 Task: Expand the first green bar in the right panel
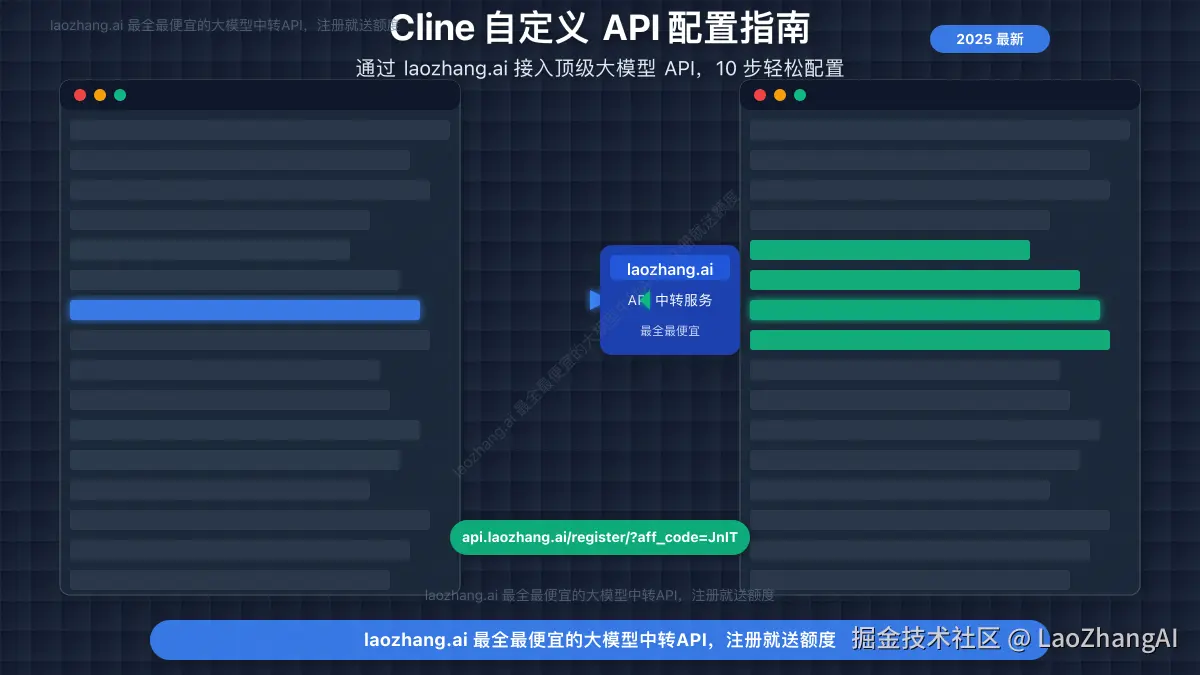point(889,250)
